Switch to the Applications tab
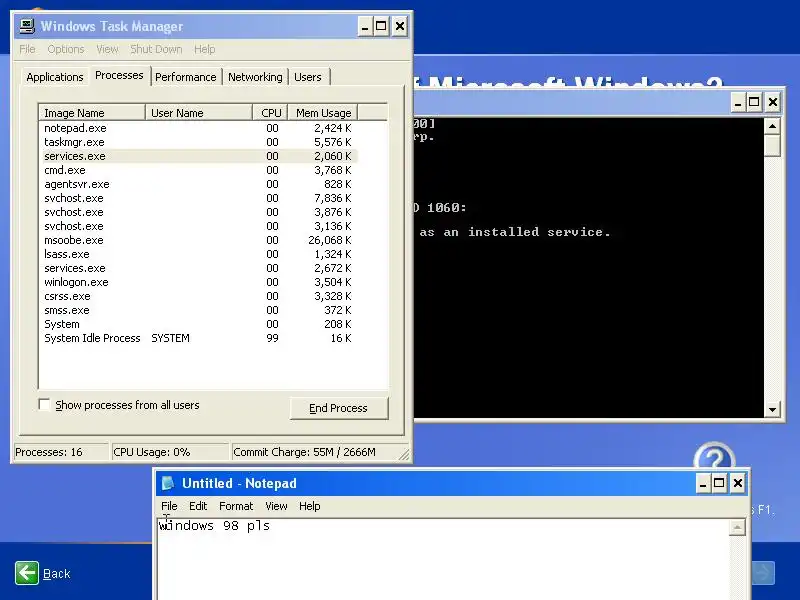This screenshot has width=800, height=600. click(55, 77)
